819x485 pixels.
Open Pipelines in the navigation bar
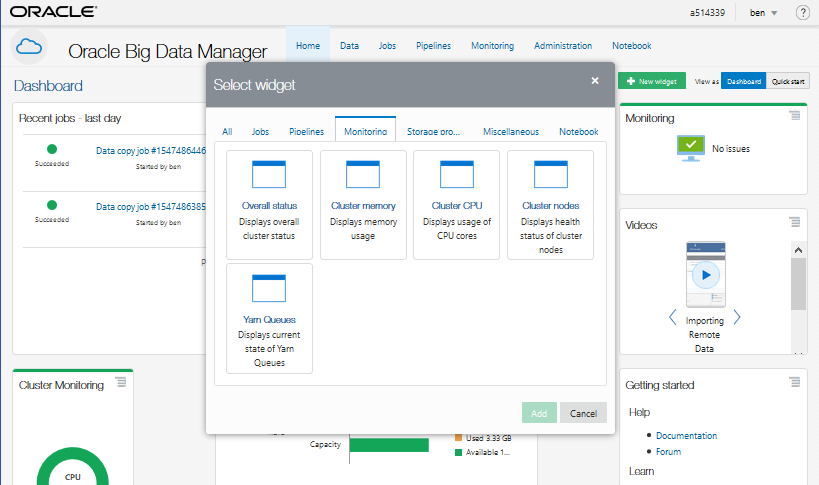coord(434,46)
